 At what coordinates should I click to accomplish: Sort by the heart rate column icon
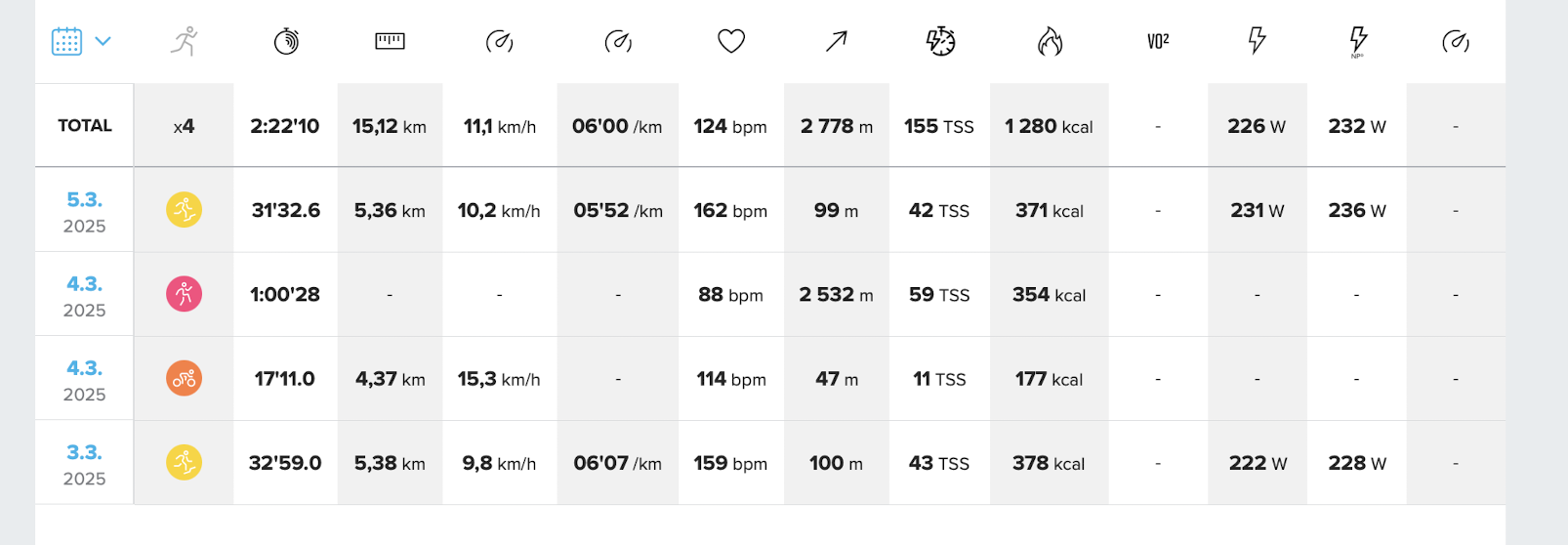[731, 41]
